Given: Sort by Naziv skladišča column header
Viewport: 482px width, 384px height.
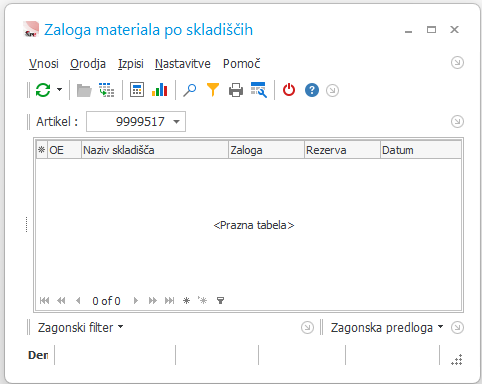Looking at the screenshot, I should coord(155,150).
